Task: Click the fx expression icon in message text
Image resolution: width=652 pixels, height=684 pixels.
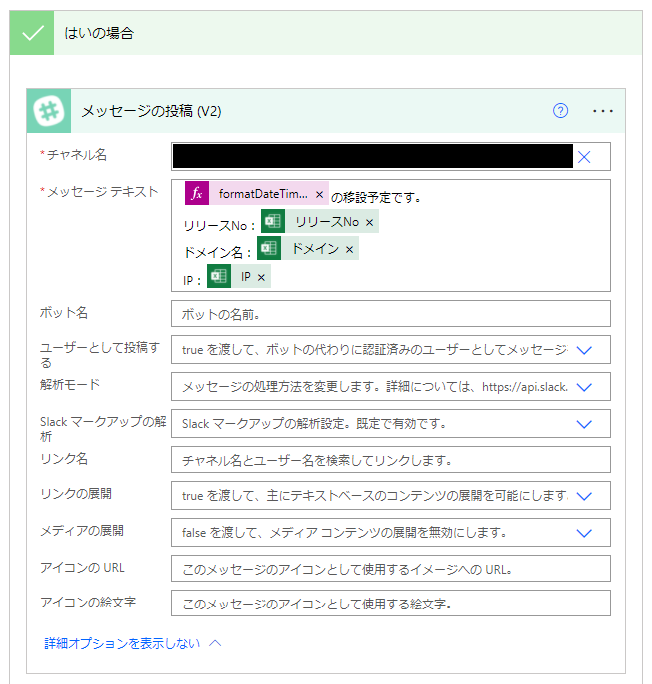Action: pos(197,193)
